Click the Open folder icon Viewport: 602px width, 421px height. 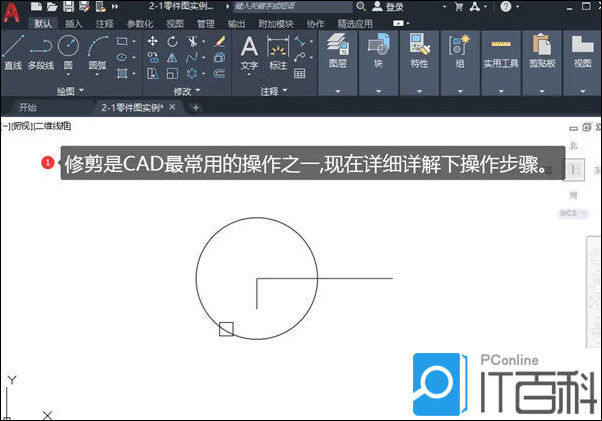(x=52, y=7)
